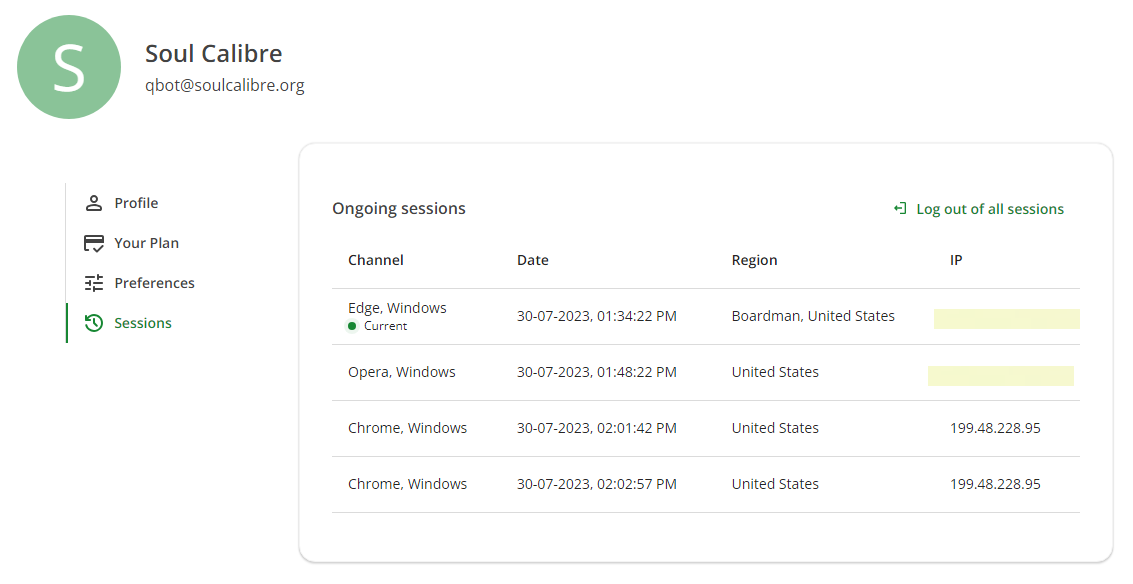
Task: Click the log out arrow icon
Action: pos(900,209)
